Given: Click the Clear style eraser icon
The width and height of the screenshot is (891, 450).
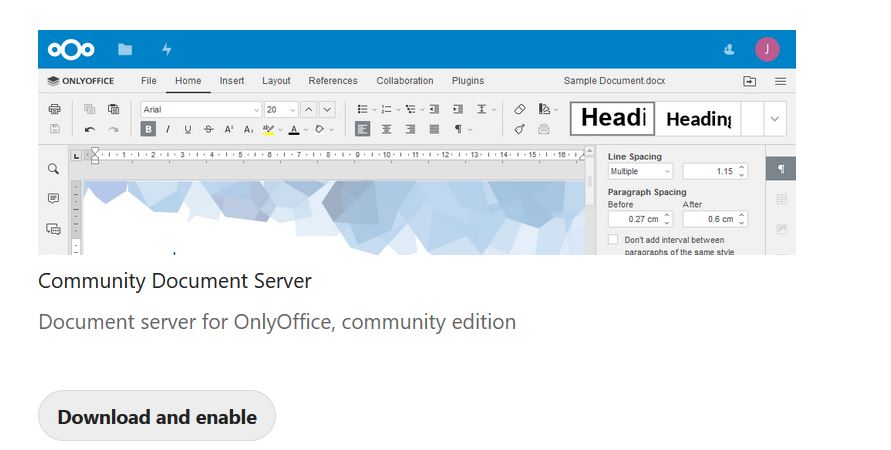Looking at the screenshot, I should (519, 109).
